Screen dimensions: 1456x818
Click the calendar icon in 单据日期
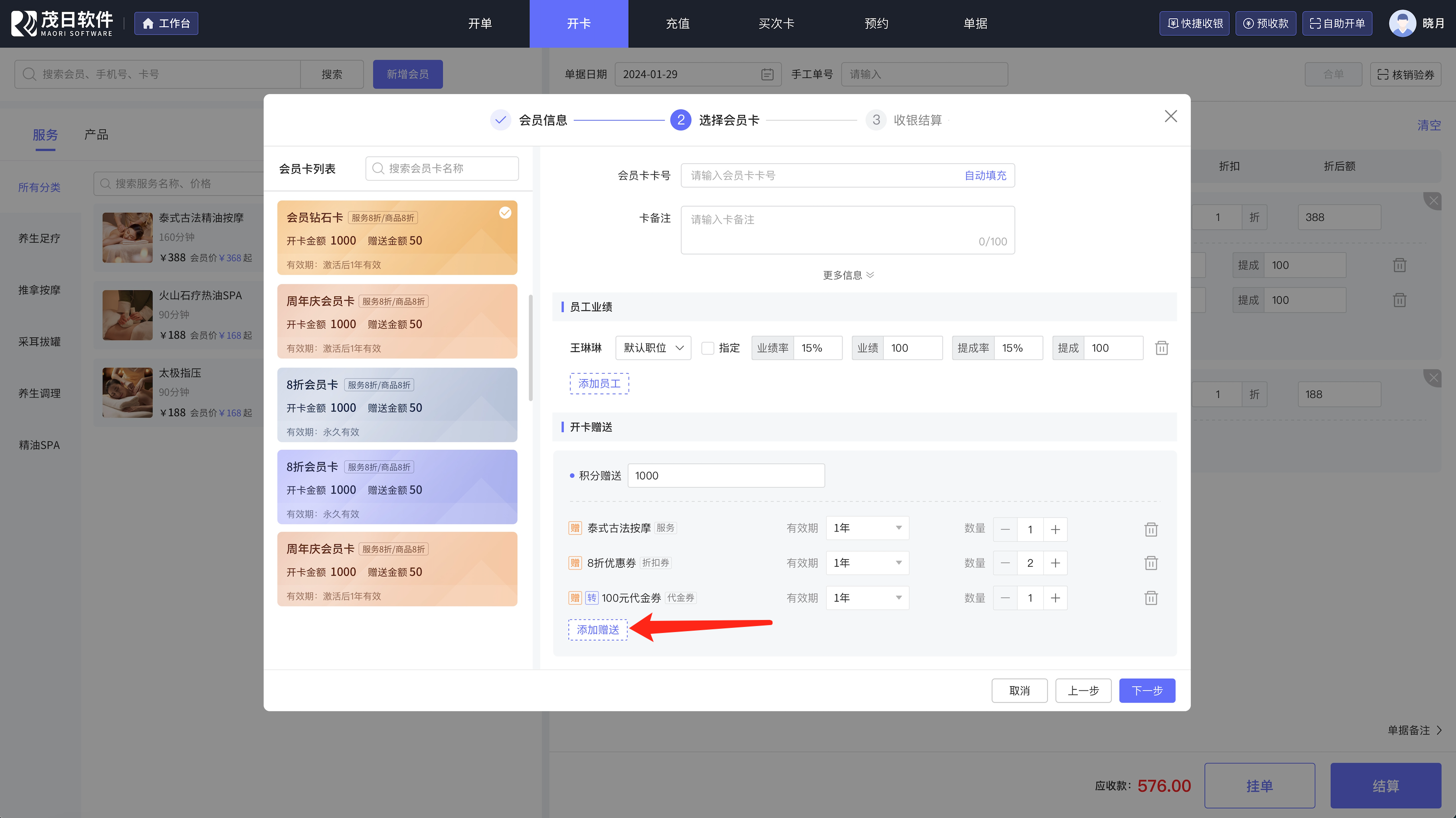point(767,74)
